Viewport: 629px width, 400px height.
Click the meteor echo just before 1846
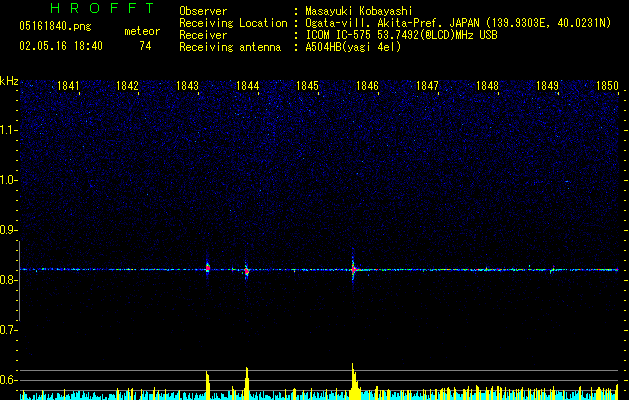click(353, 270)
